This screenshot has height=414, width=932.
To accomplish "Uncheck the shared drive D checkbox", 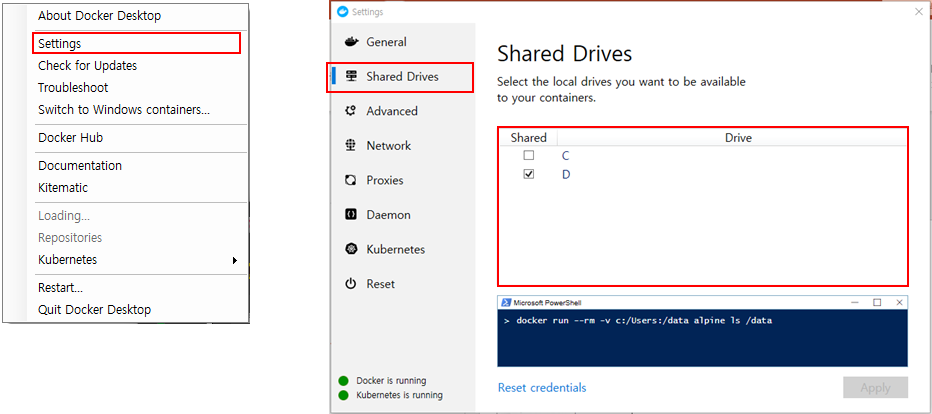I will coord(528,174).
